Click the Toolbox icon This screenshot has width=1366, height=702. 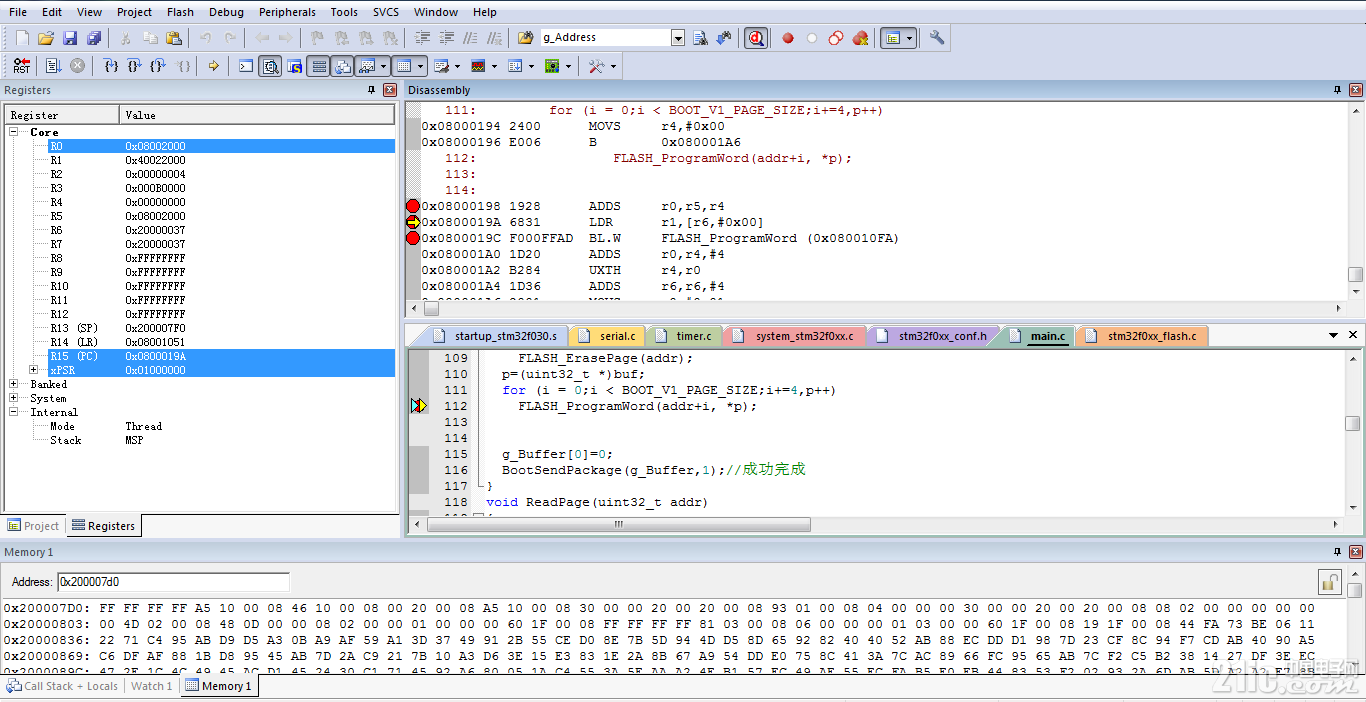pos(596,66)
